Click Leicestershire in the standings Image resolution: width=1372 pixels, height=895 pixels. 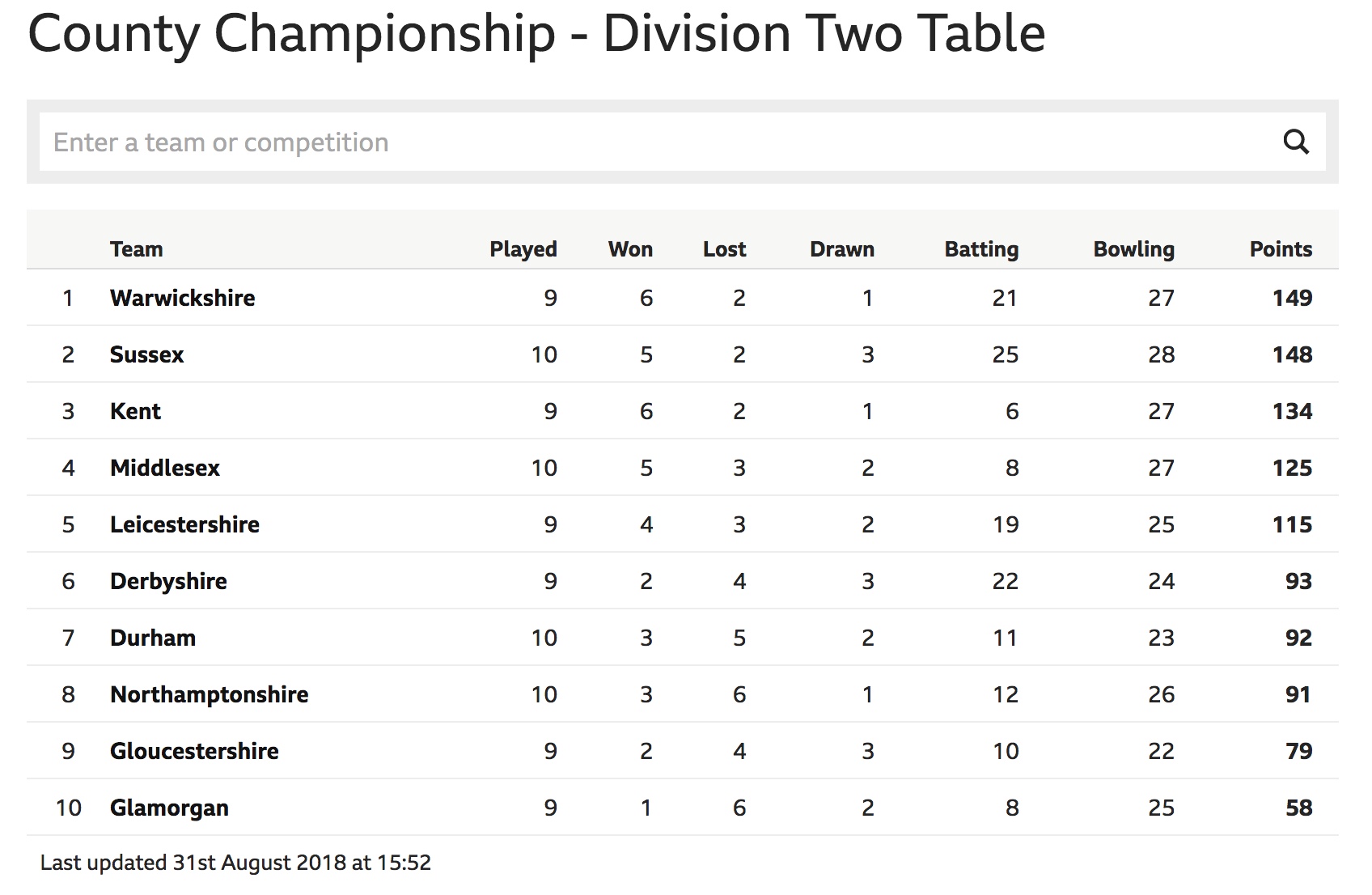[x=184, y=524]
